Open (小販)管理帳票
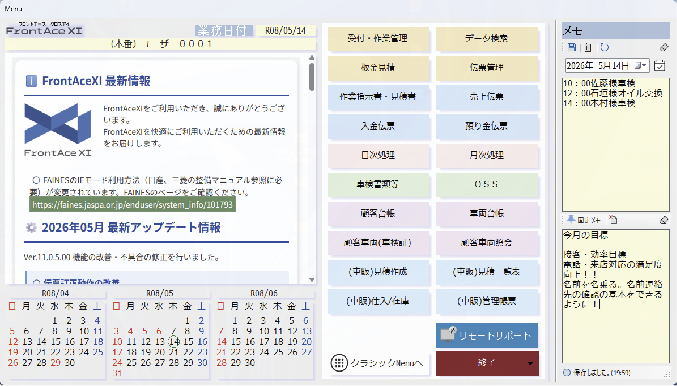 487,301
